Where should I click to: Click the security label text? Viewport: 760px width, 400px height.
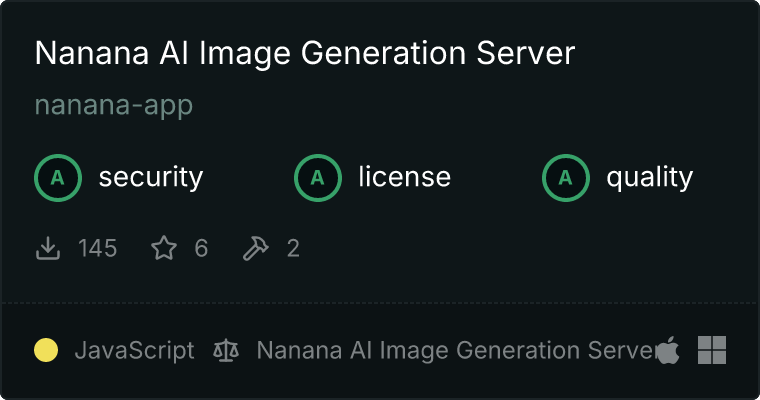(151, 178)
